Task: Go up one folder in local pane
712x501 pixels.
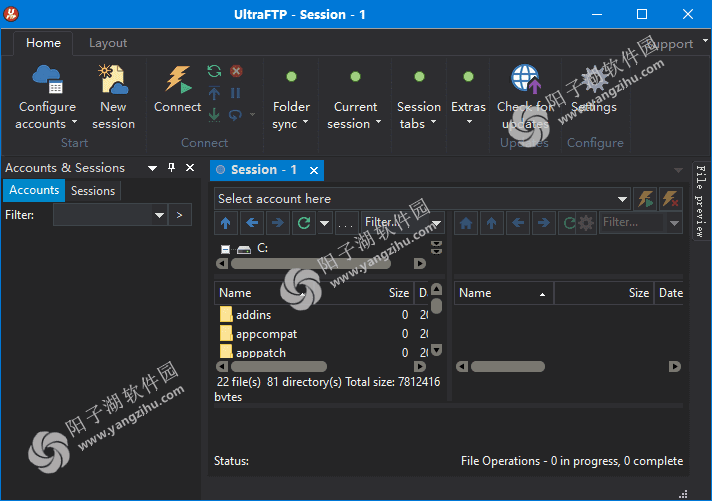Action: coord(226,223)
